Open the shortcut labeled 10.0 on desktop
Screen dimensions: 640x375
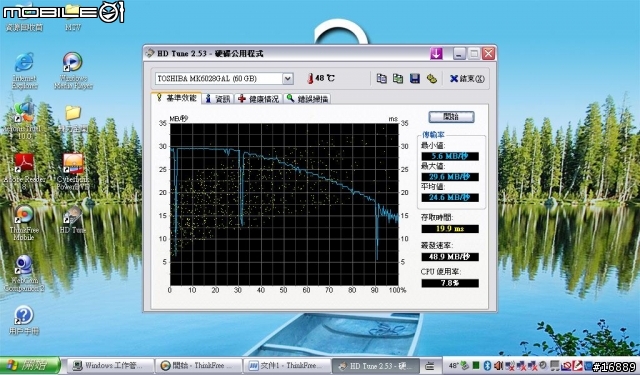pos(23,120)
